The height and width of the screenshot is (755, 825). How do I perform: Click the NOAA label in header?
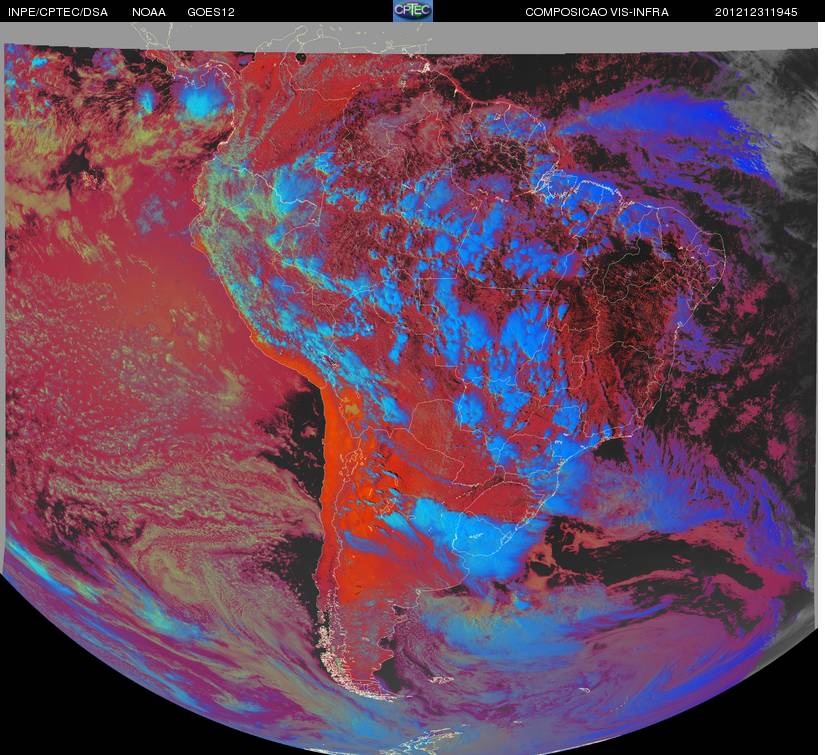click(149, 12)
